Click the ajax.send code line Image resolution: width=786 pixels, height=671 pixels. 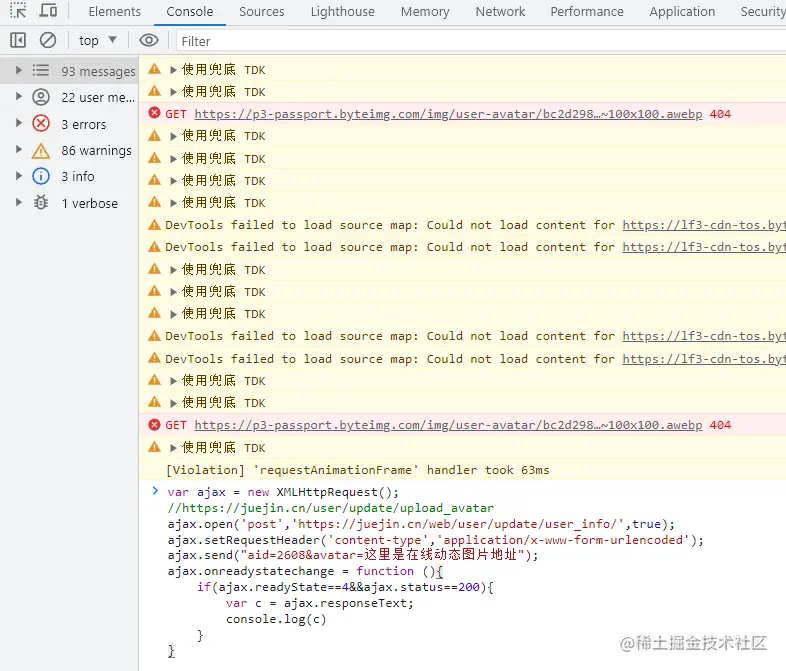pyautogui.click(x=353, y=555)
